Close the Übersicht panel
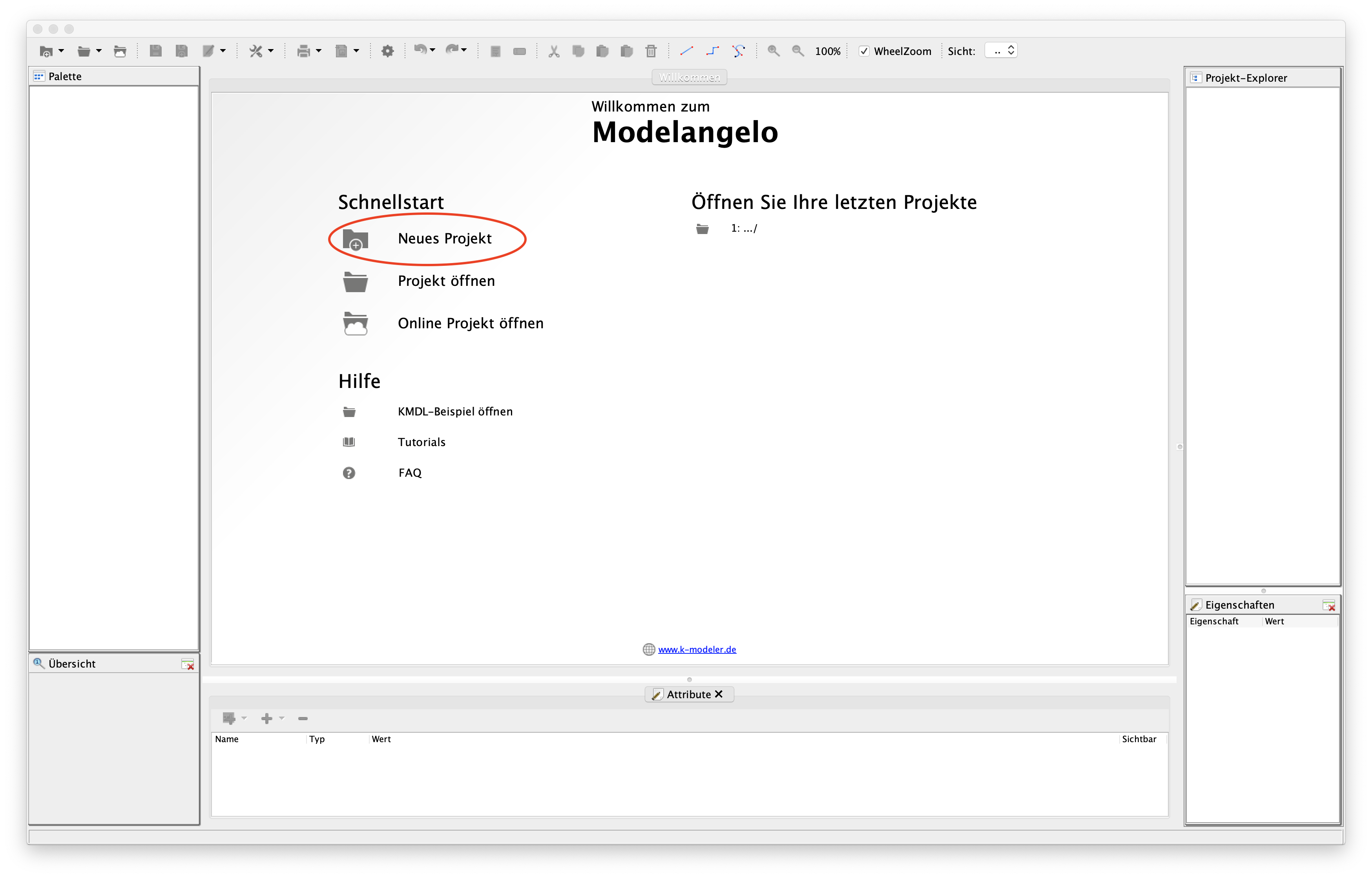Viewport: 1372px width, 878px height. point(188,664)
